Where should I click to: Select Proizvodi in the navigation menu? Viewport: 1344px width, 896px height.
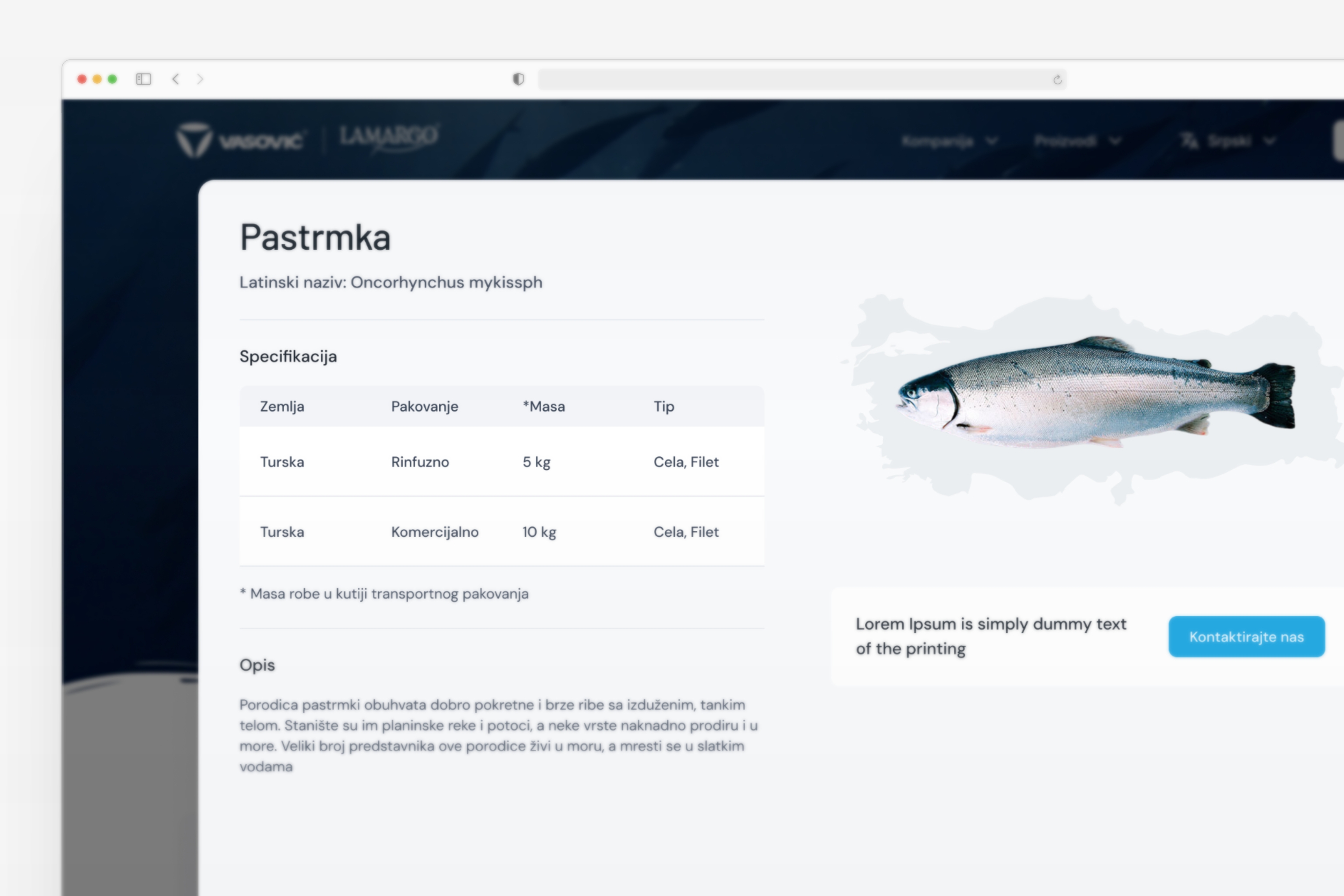coord(1065,140)
